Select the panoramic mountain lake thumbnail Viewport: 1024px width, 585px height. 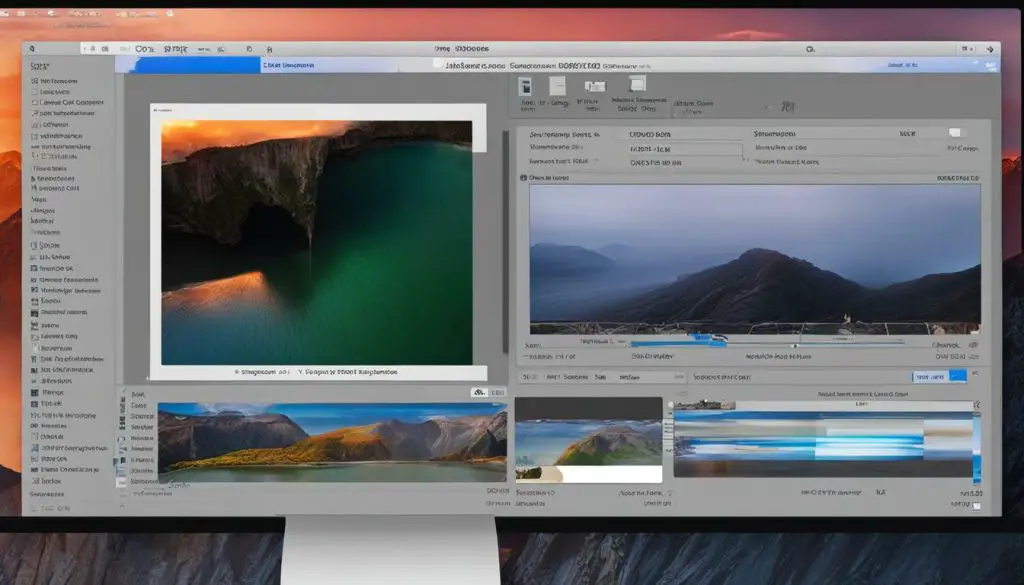click(331, 441)
